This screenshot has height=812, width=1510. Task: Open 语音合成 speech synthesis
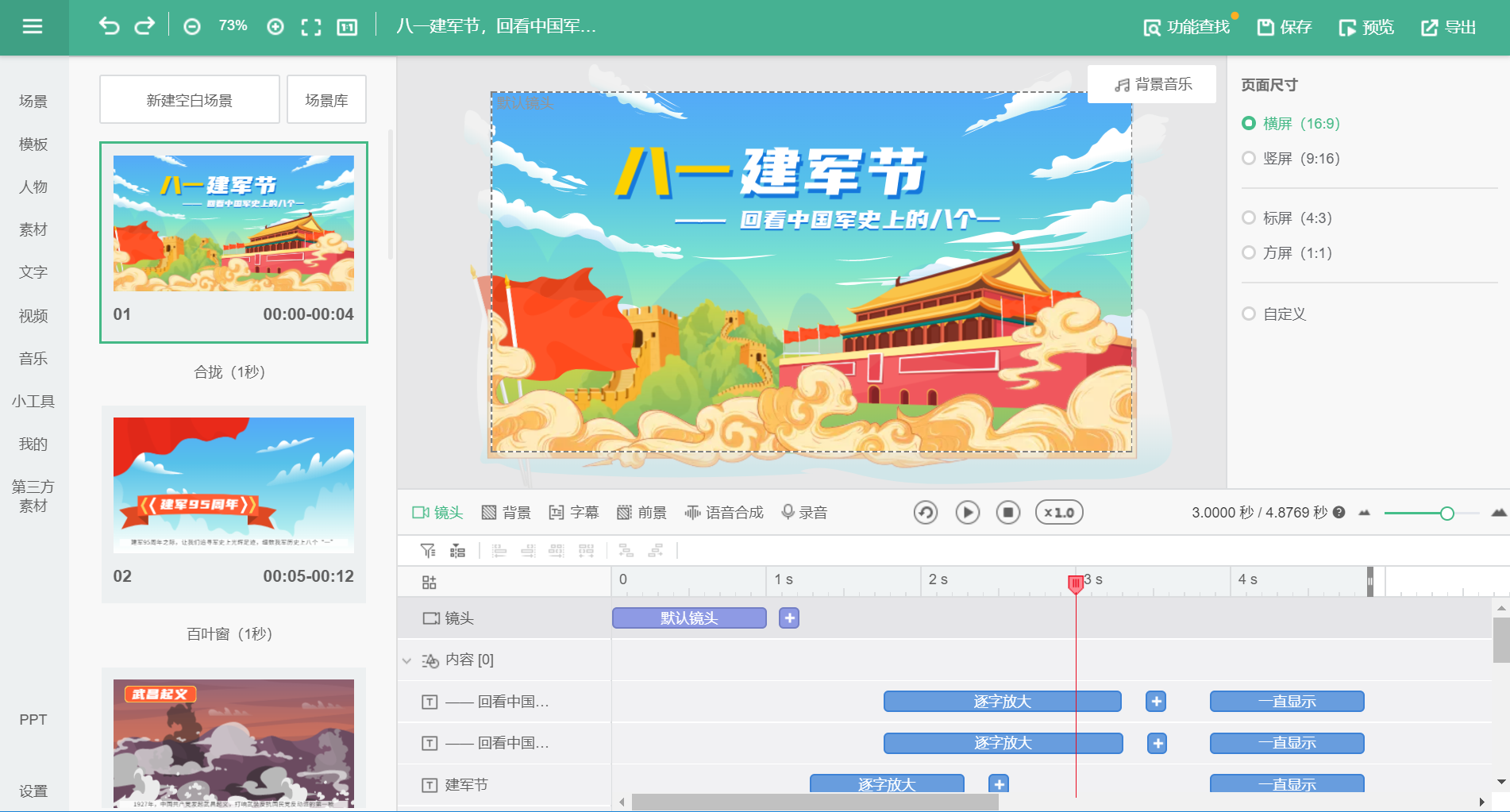pyautogui.click(x=724, y=513)
